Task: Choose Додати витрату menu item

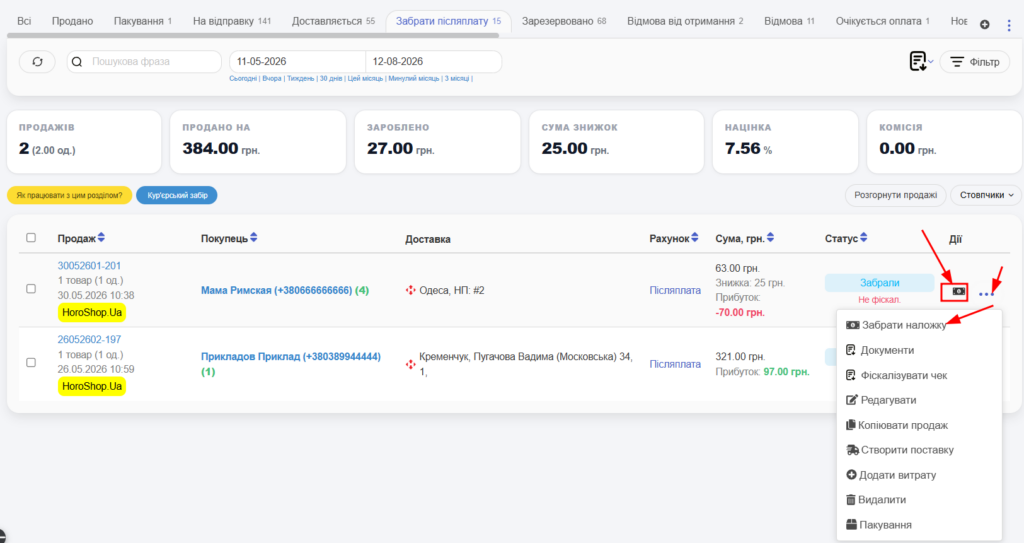Action: [891, 475]
